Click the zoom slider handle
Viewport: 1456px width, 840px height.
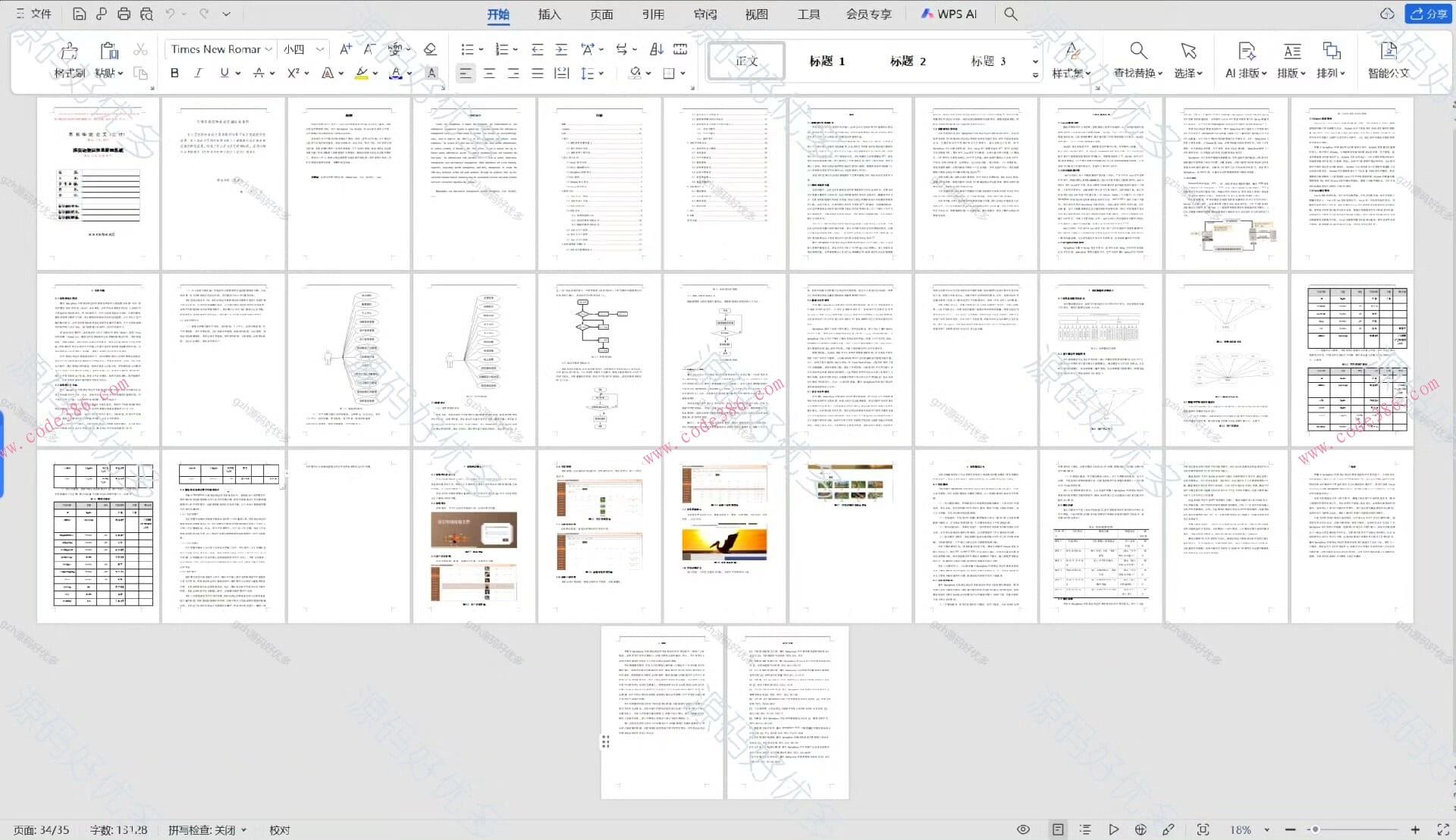click(x=1316, y=829)
